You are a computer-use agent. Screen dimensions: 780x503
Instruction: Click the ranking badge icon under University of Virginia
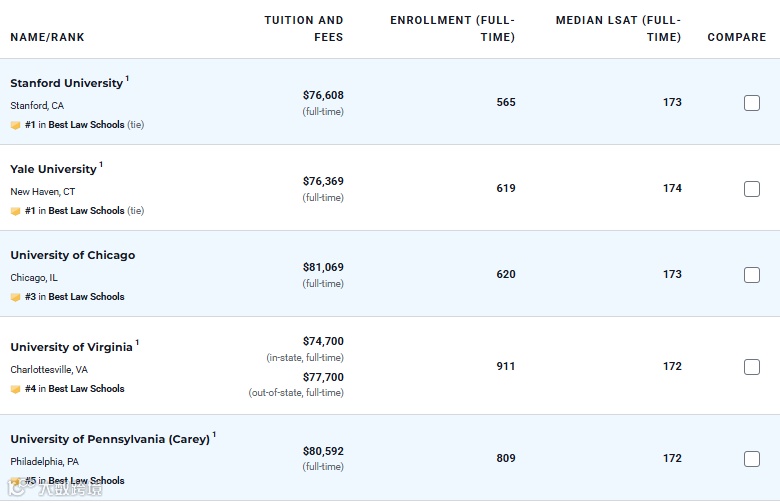(x=15, y=389)
